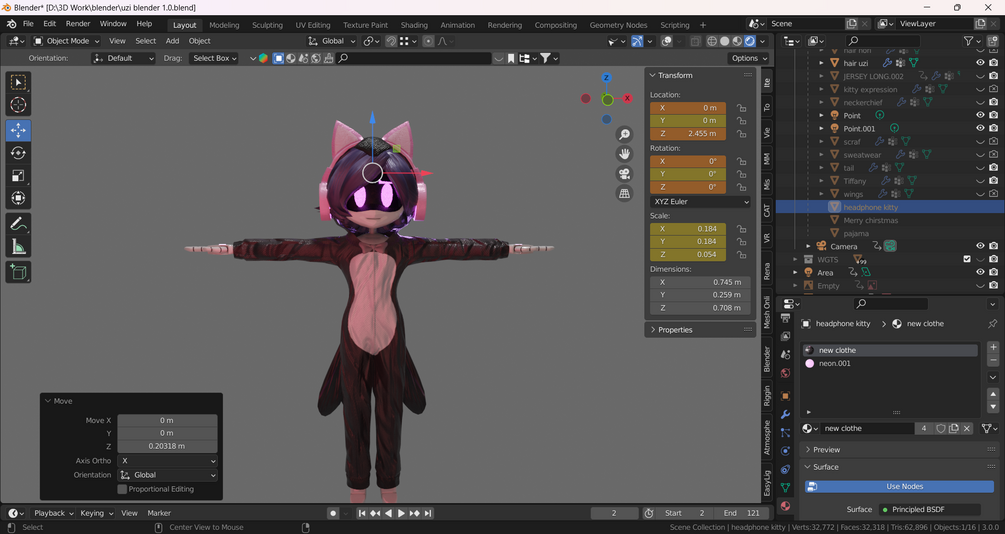Click the Use Nodes button
The image size is (1005, 534).
(899, 487)
